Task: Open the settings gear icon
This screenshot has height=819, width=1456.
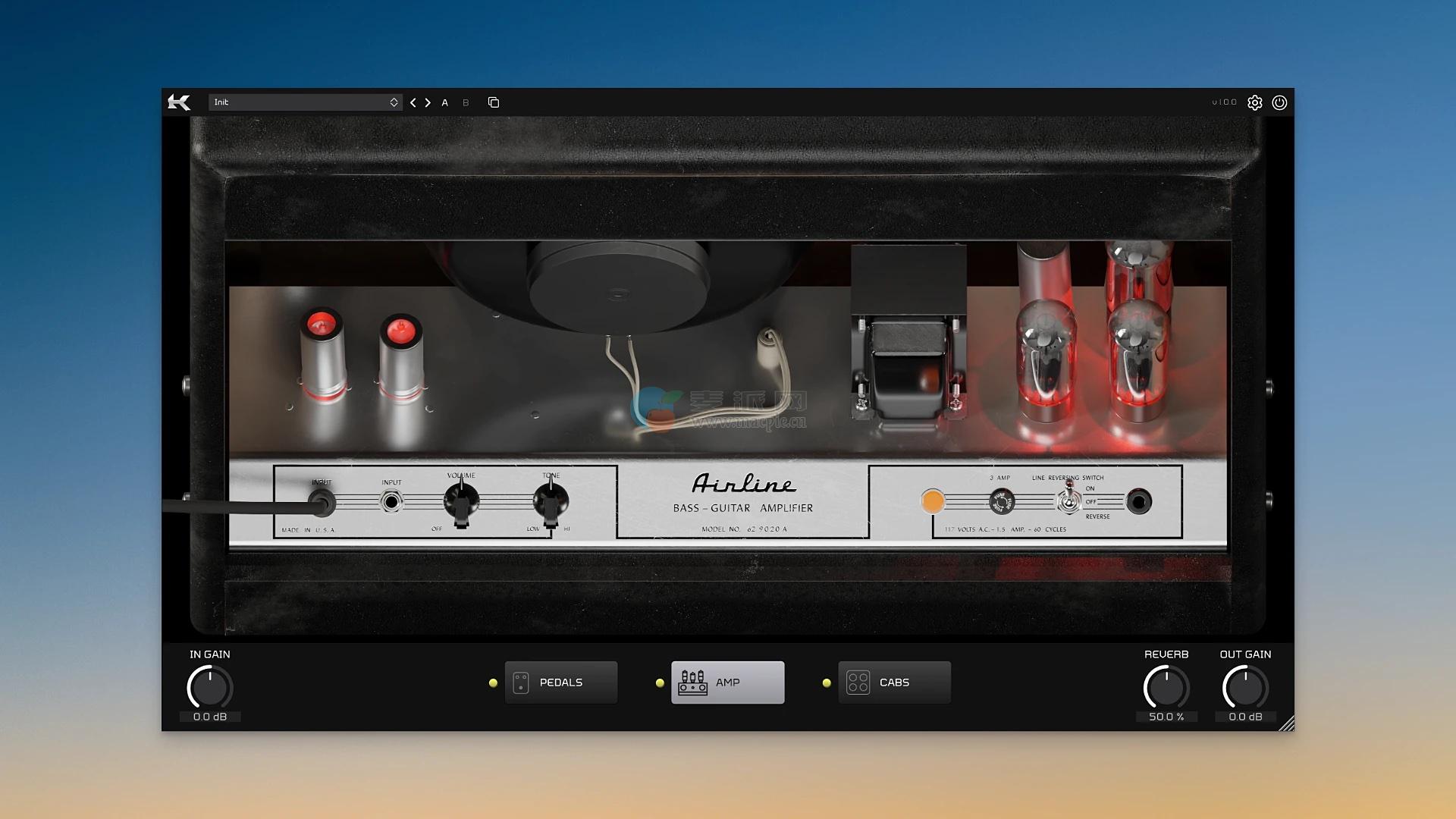Action: pos(1255,102)
